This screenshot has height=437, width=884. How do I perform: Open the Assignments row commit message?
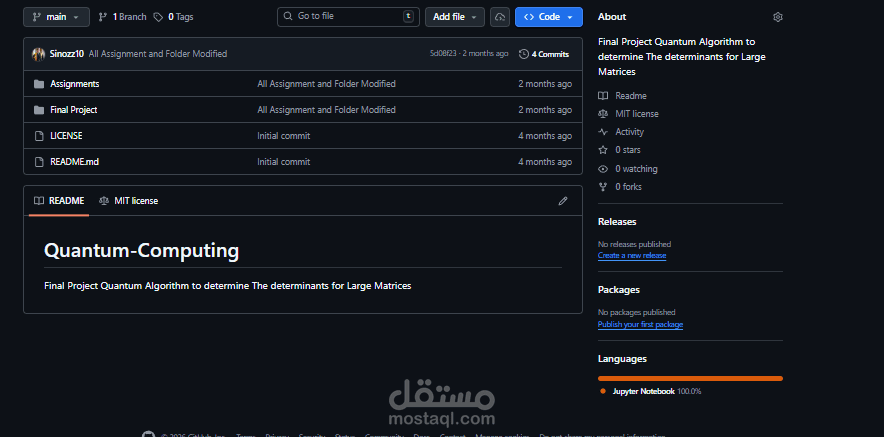tap(326, 83)
